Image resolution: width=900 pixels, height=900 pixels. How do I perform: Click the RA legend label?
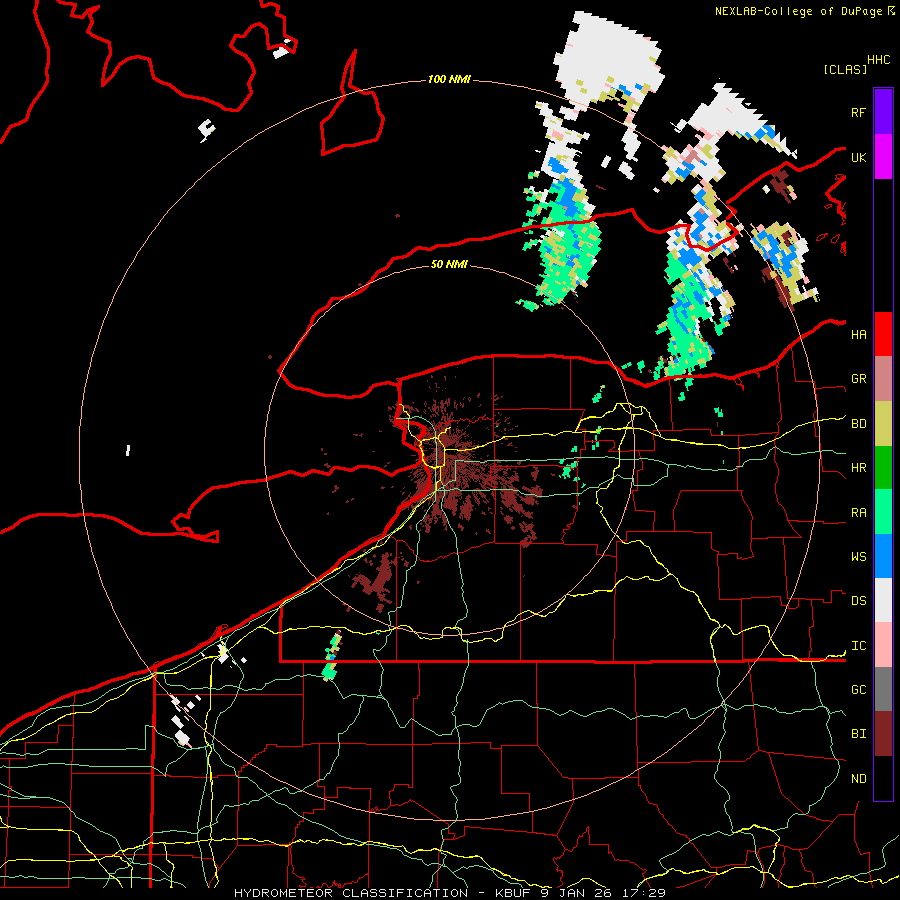tap(858, 513)
